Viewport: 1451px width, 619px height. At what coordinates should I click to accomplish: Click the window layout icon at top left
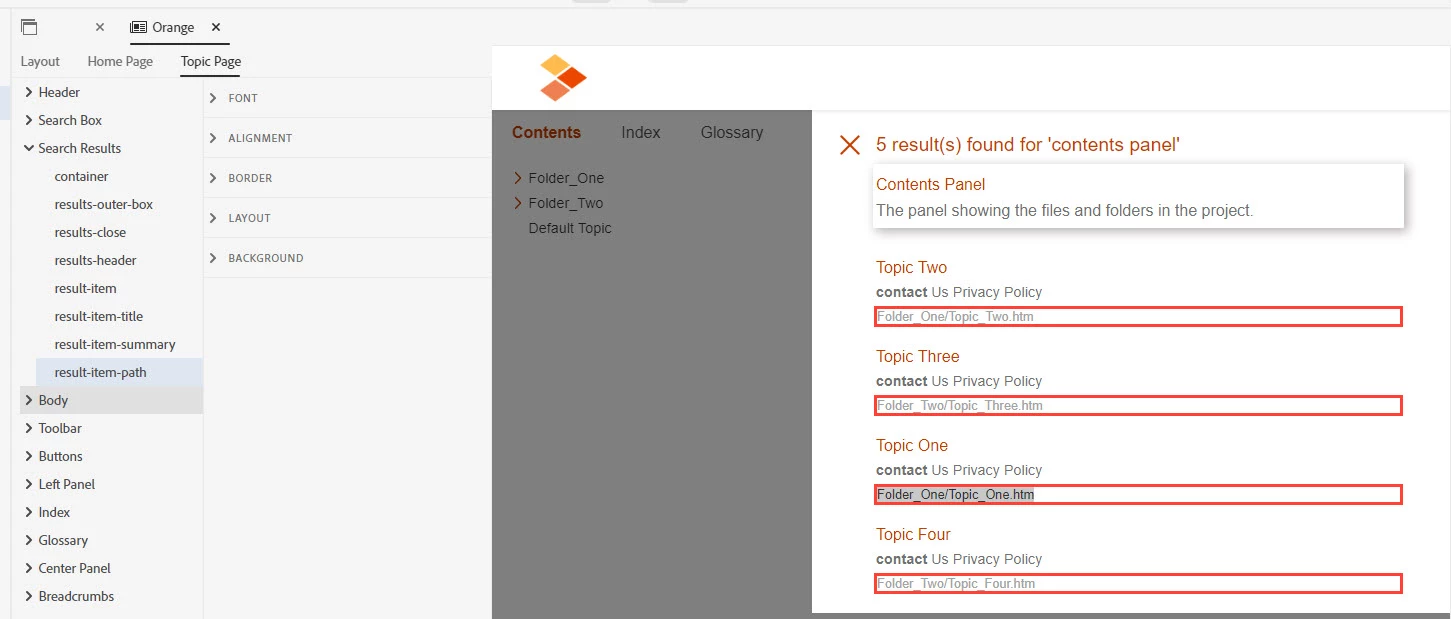29,27
